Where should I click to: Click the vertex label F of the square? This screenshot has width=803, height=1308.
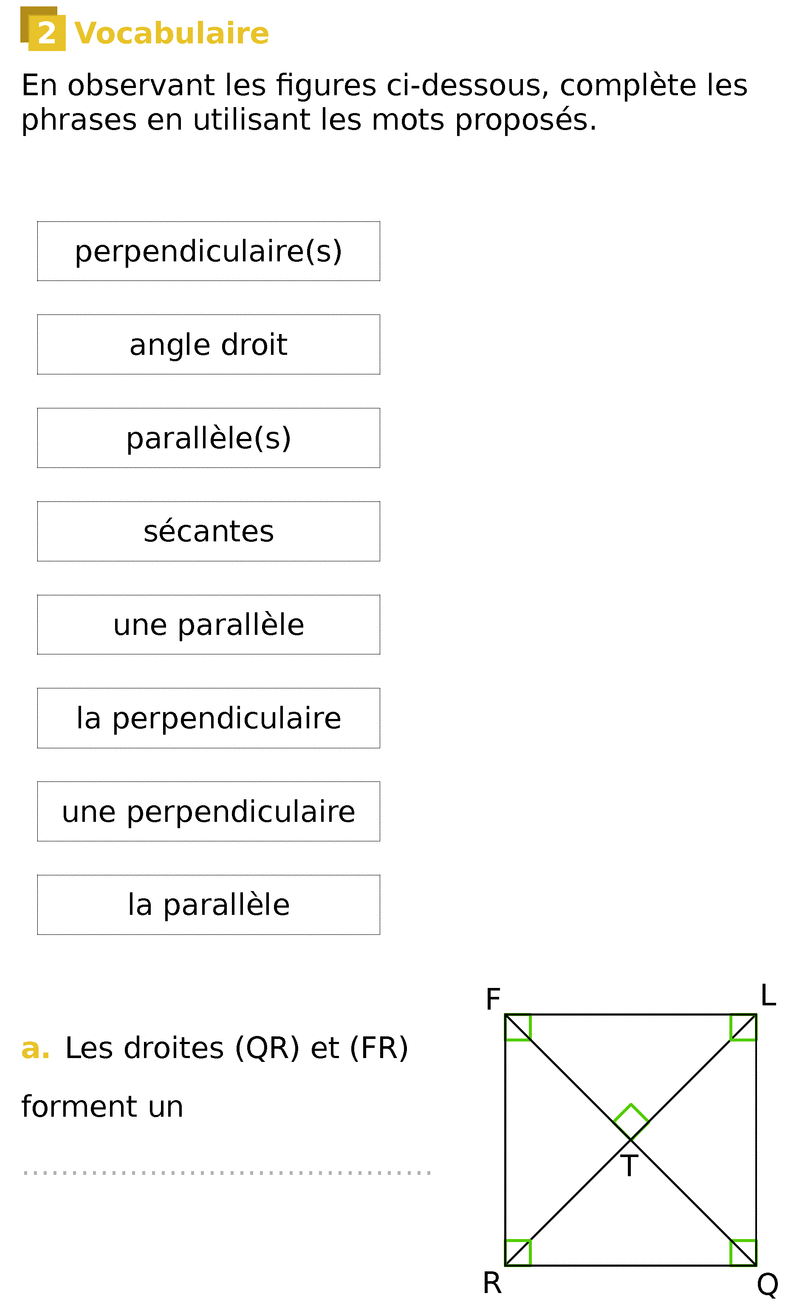tap(493, 999)
